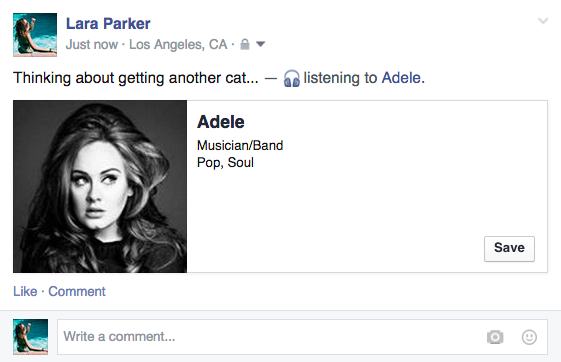This screenshot has height=362, width=561.
Task: Click the headphones listening icon
Action: (x=292, y=78)
